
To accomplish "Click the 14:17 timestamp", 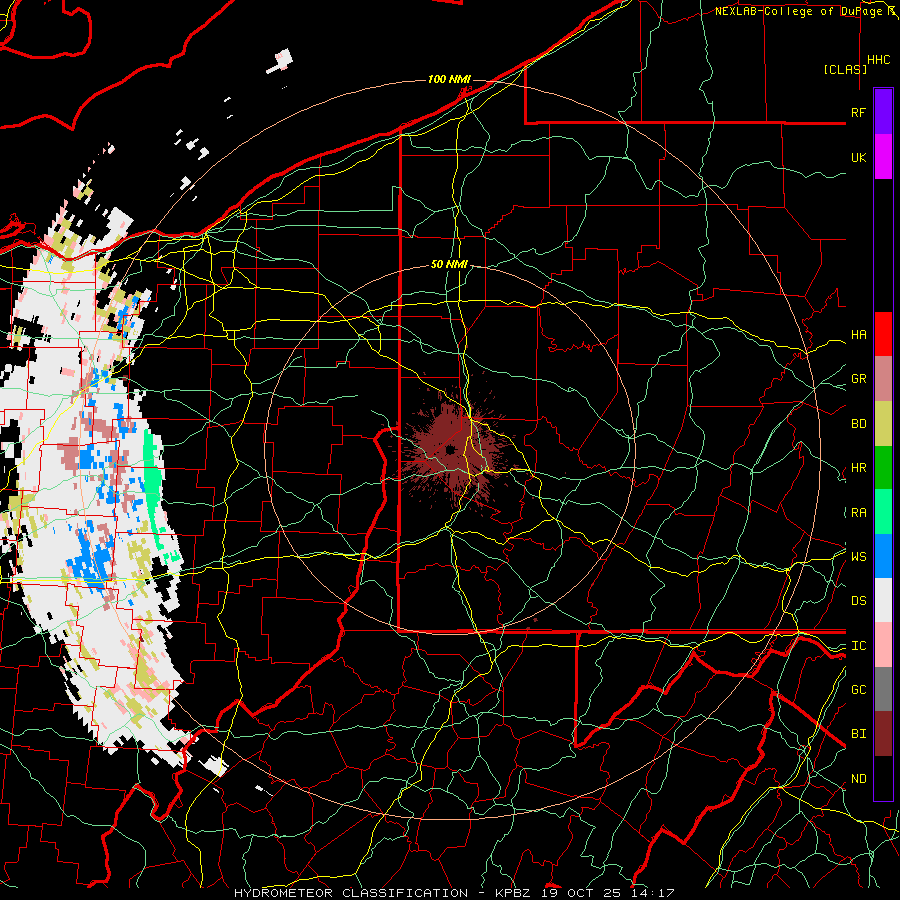I will point(653,893).
